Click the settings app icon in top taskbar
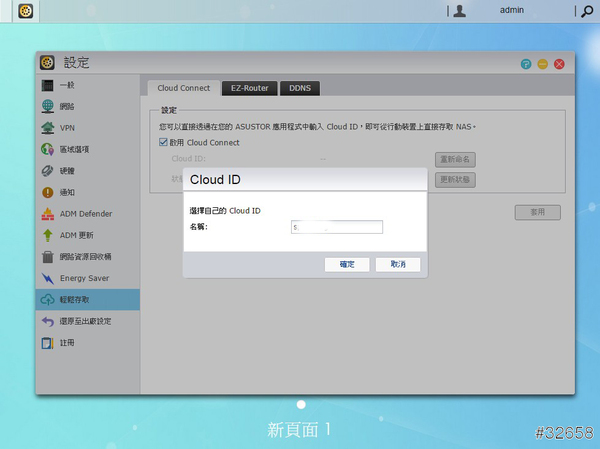 pyautogui.click(x=26, y=11)
